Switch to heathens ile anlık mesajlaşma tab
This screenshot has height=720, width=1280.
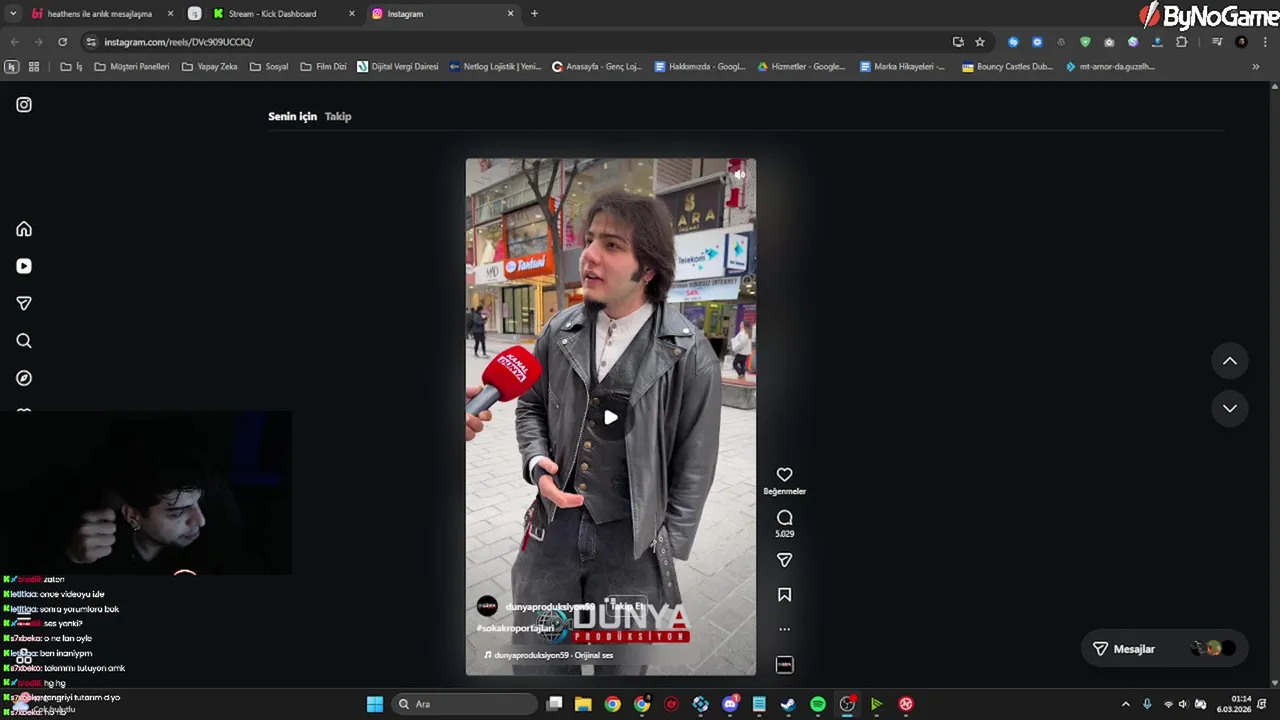(100, 14)
